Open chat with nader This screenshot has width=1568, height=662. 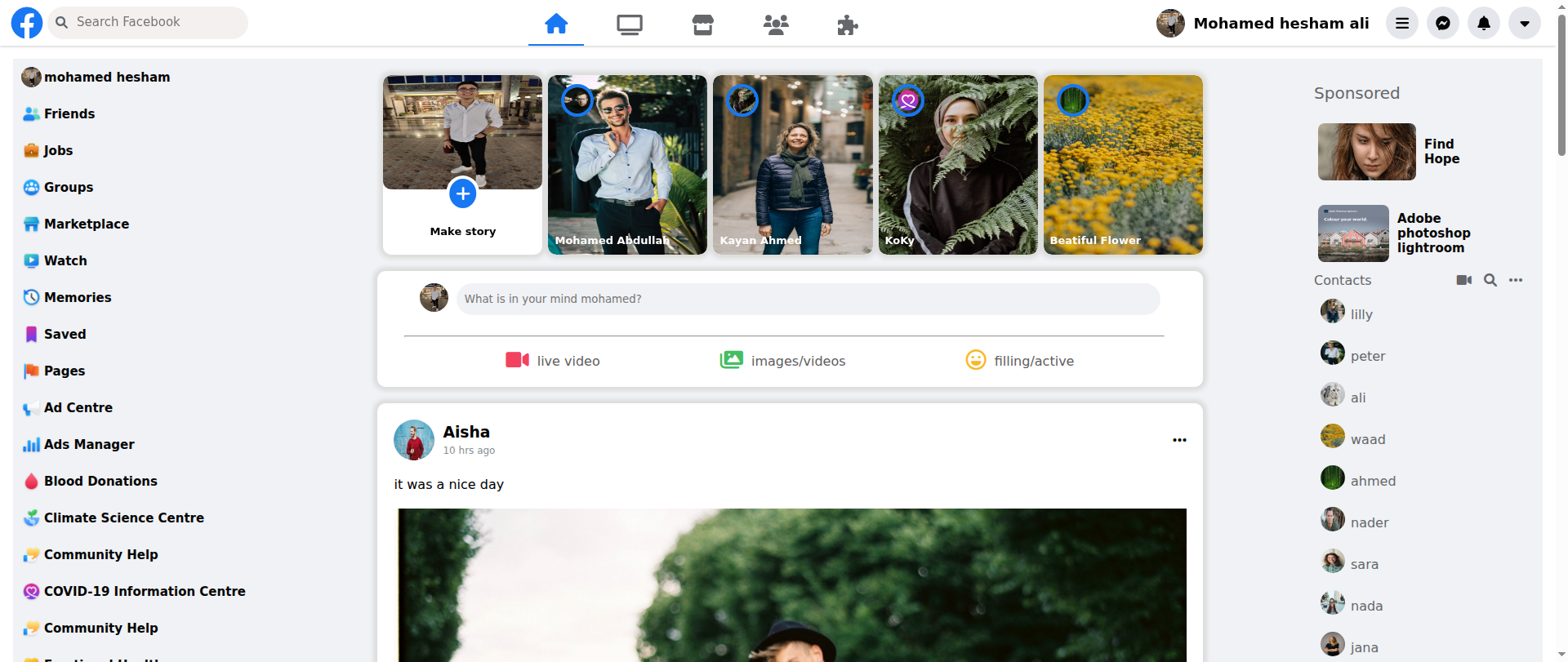pyautogui.click(x=1355, y=522)
